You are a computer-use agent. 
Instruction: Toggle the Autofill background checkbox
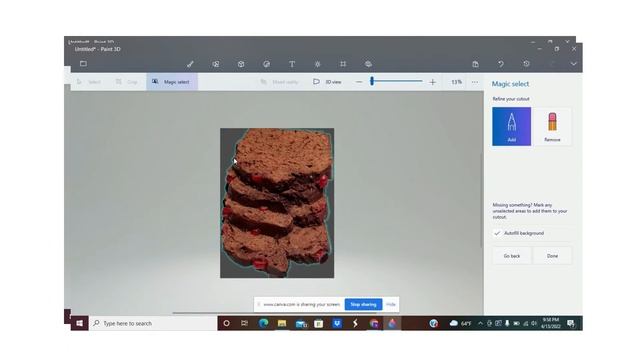coord(497,233)
